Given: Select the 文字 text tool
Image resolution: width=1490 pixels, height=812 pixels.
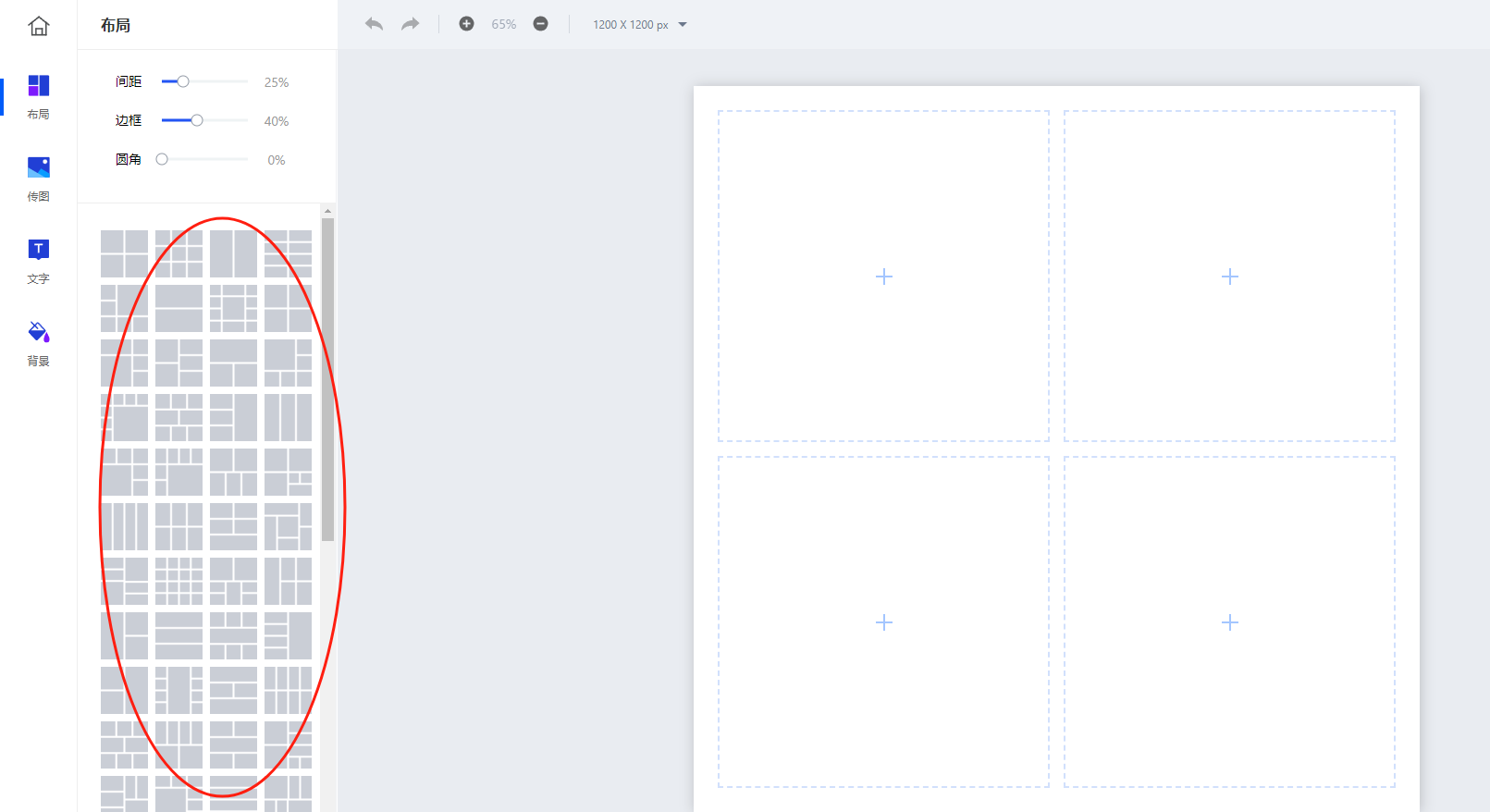Looking at the screenshot, I should tap(38, 261).
